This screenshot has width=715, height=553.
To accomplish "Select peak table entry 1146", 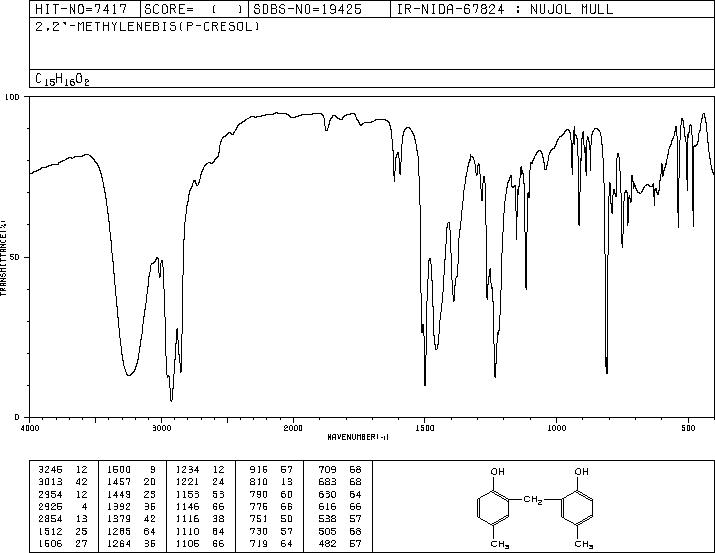I will click(x=187, y=506).
